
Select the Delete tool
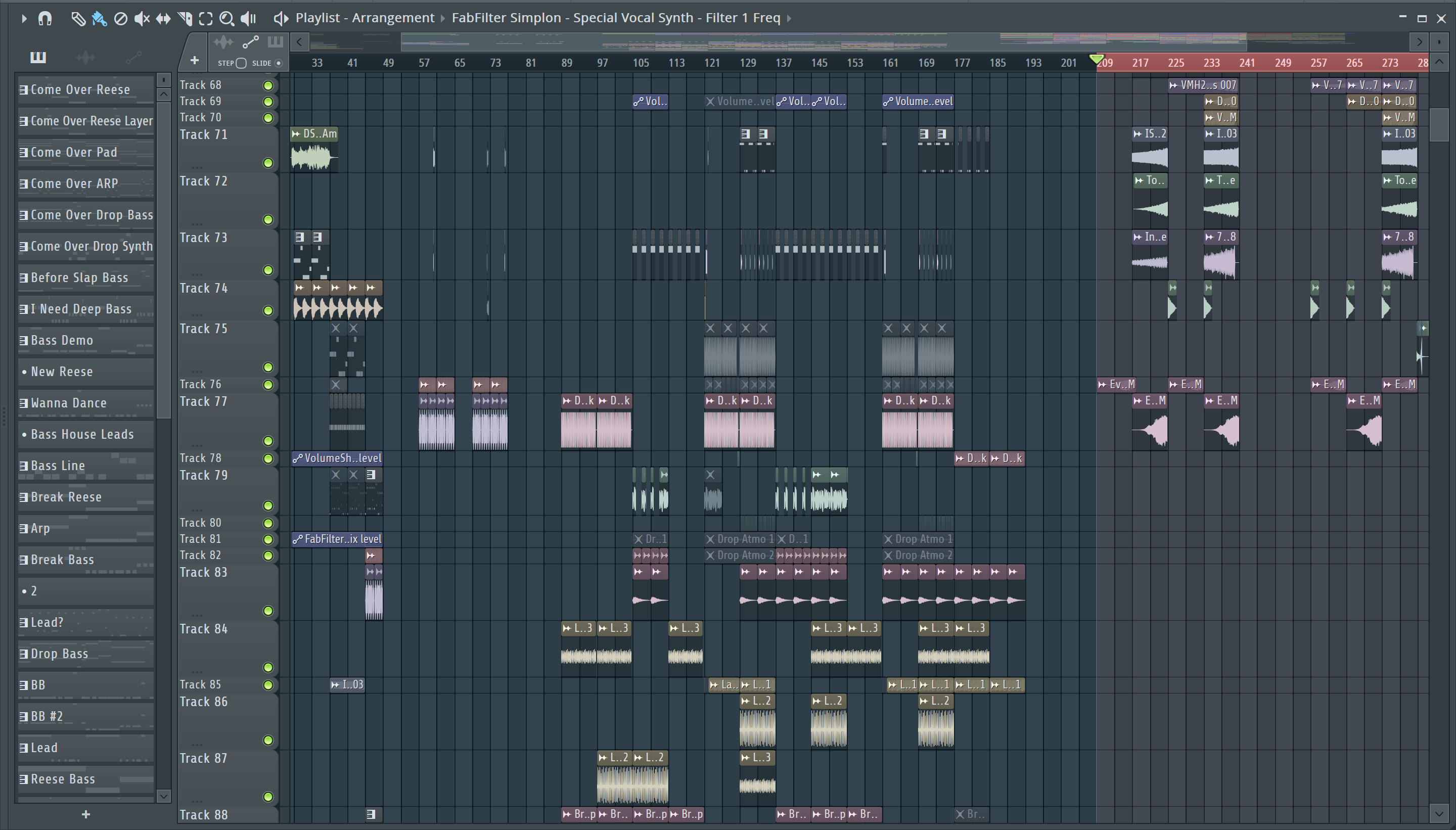point(120,18)
